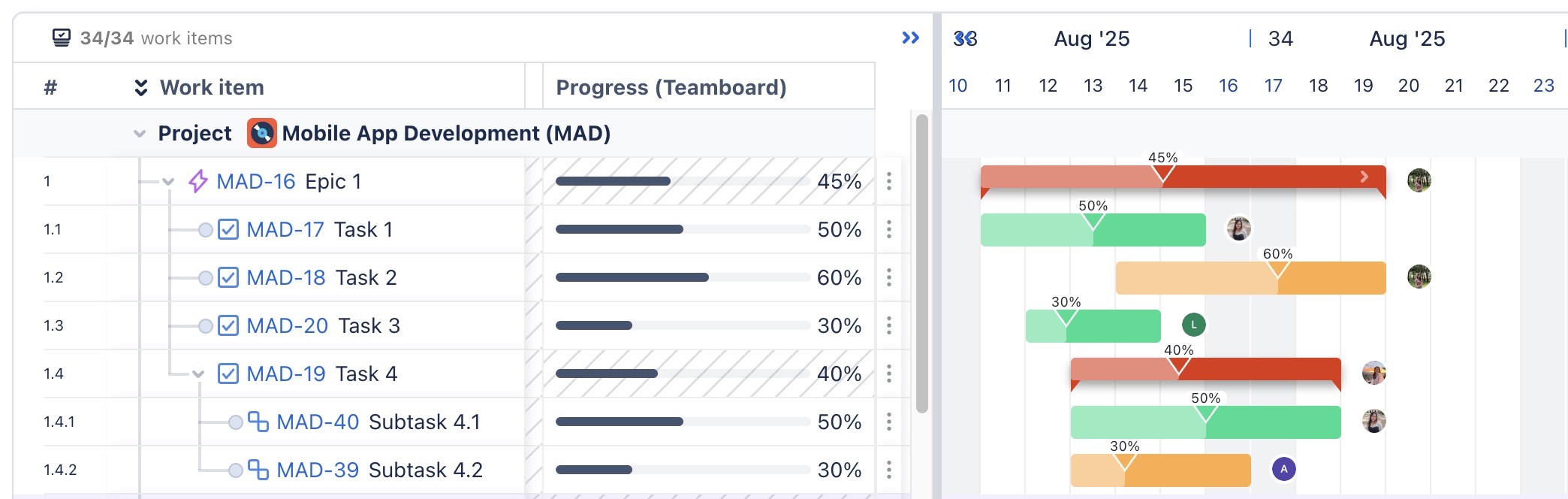Click the Work item column header

pos(212,87)
